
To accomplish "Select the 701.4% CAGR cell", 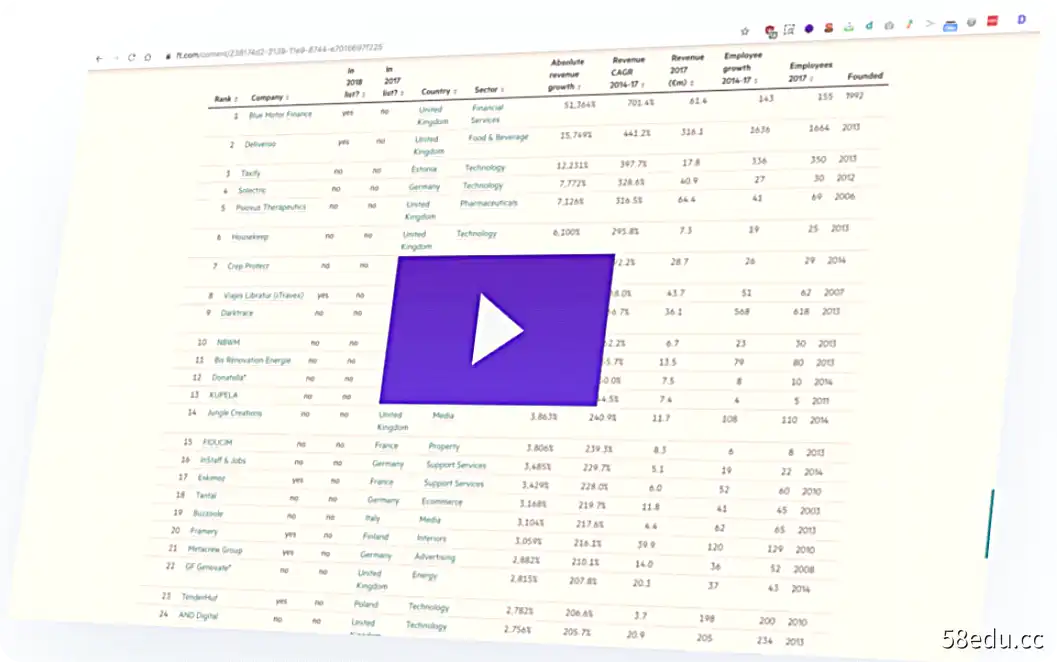I will click(x=640, y=102).
